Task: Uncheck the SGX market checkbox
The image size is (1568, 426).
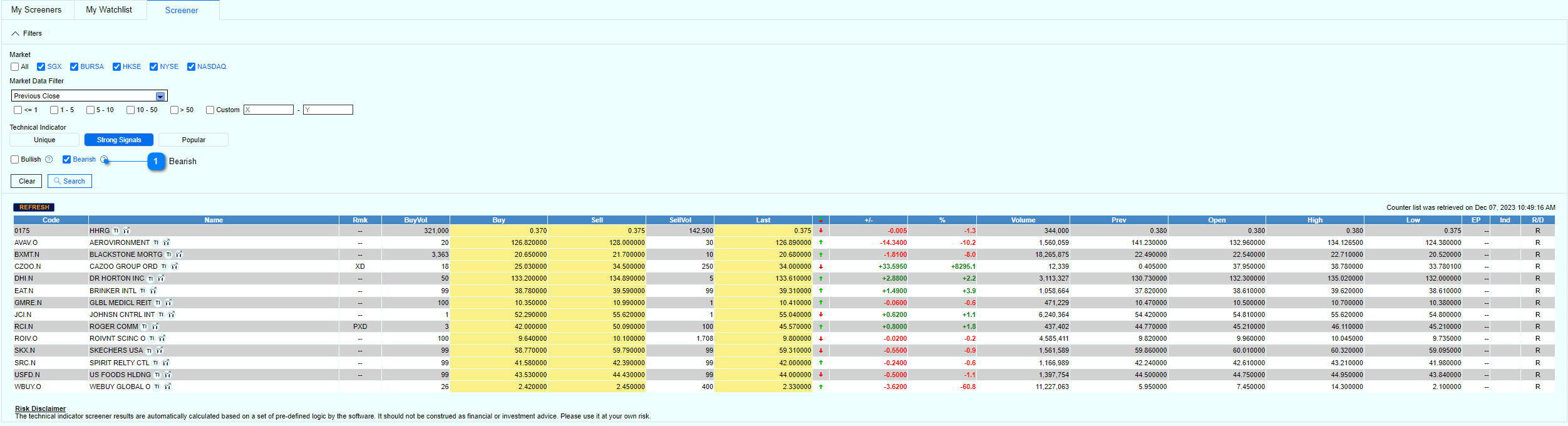Action: [41, 66]
